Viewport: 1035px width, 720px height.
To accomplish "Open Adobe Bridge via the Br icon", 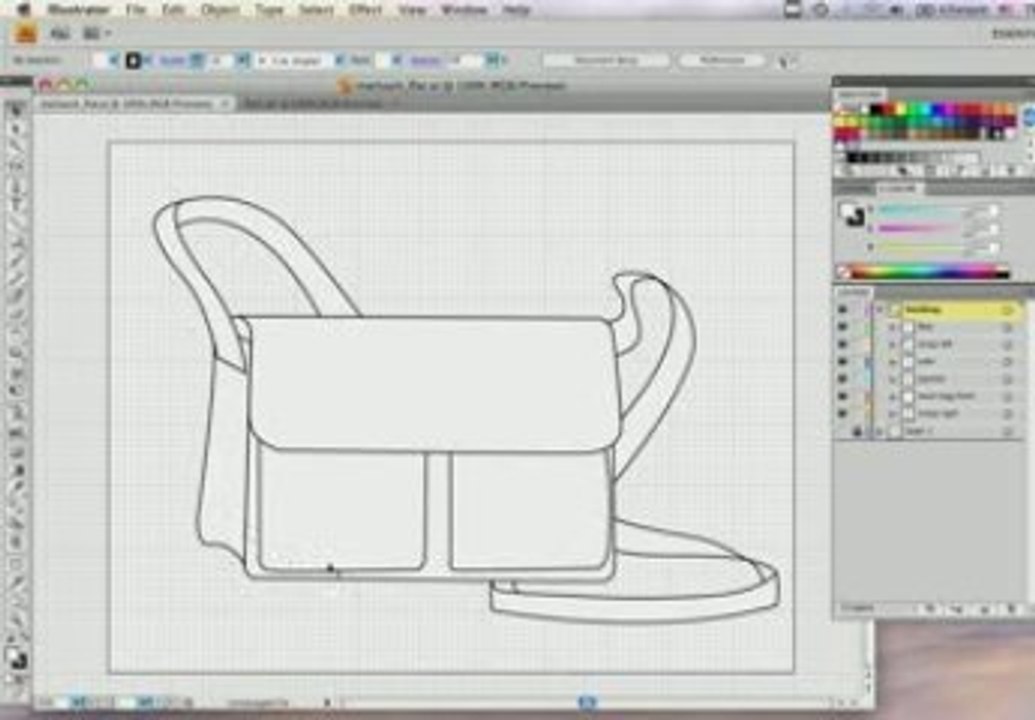I will pyautogui.click(x=61, y=33).
